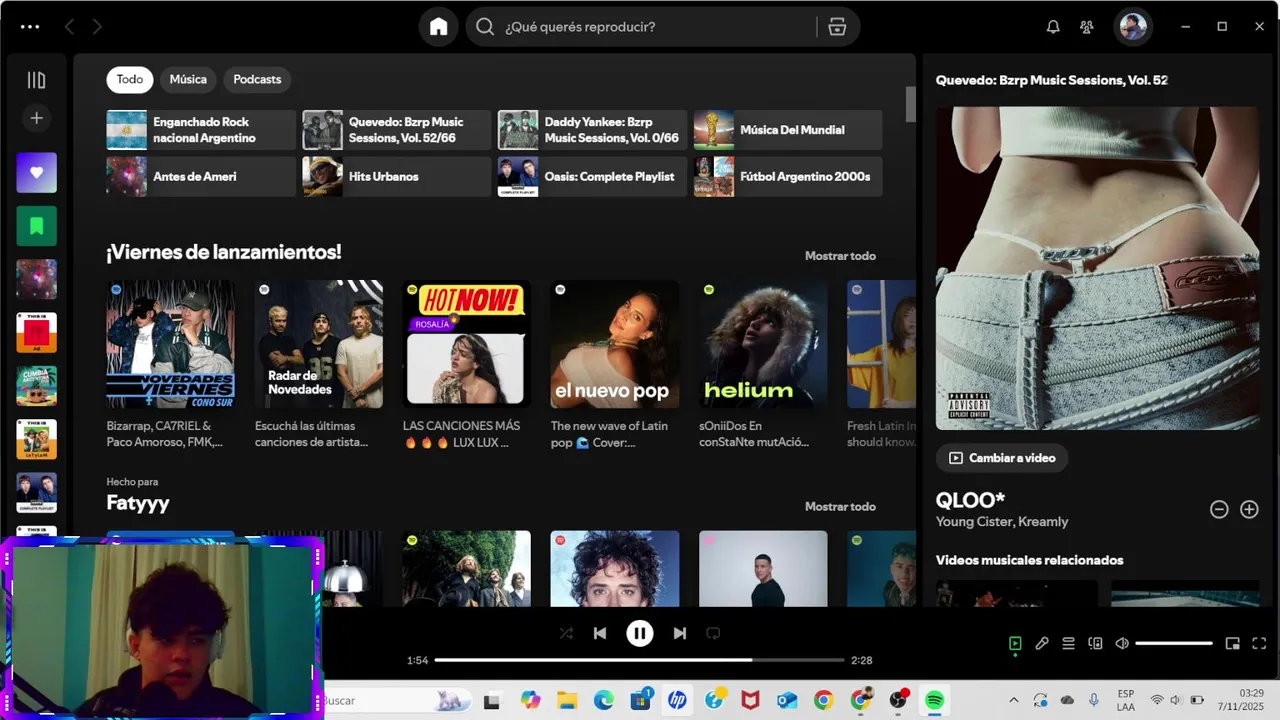Click Cambiar a video button
Viewport: 1280px width, 720px height.
[x=1002, y=458]
